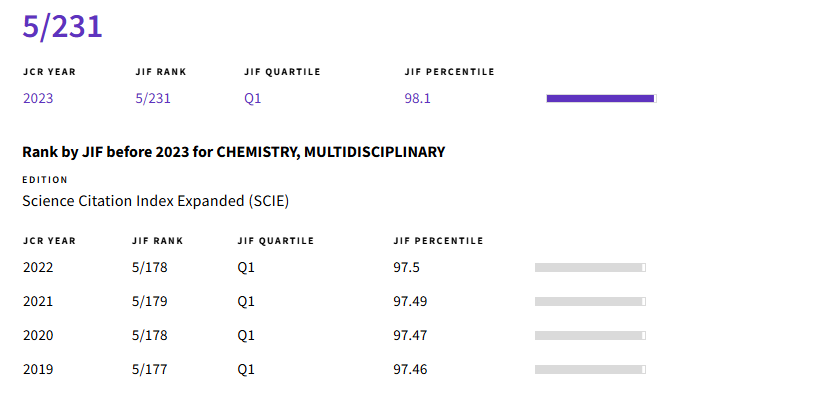Click the 97.46 percentile for 2019

pos(410,369)
